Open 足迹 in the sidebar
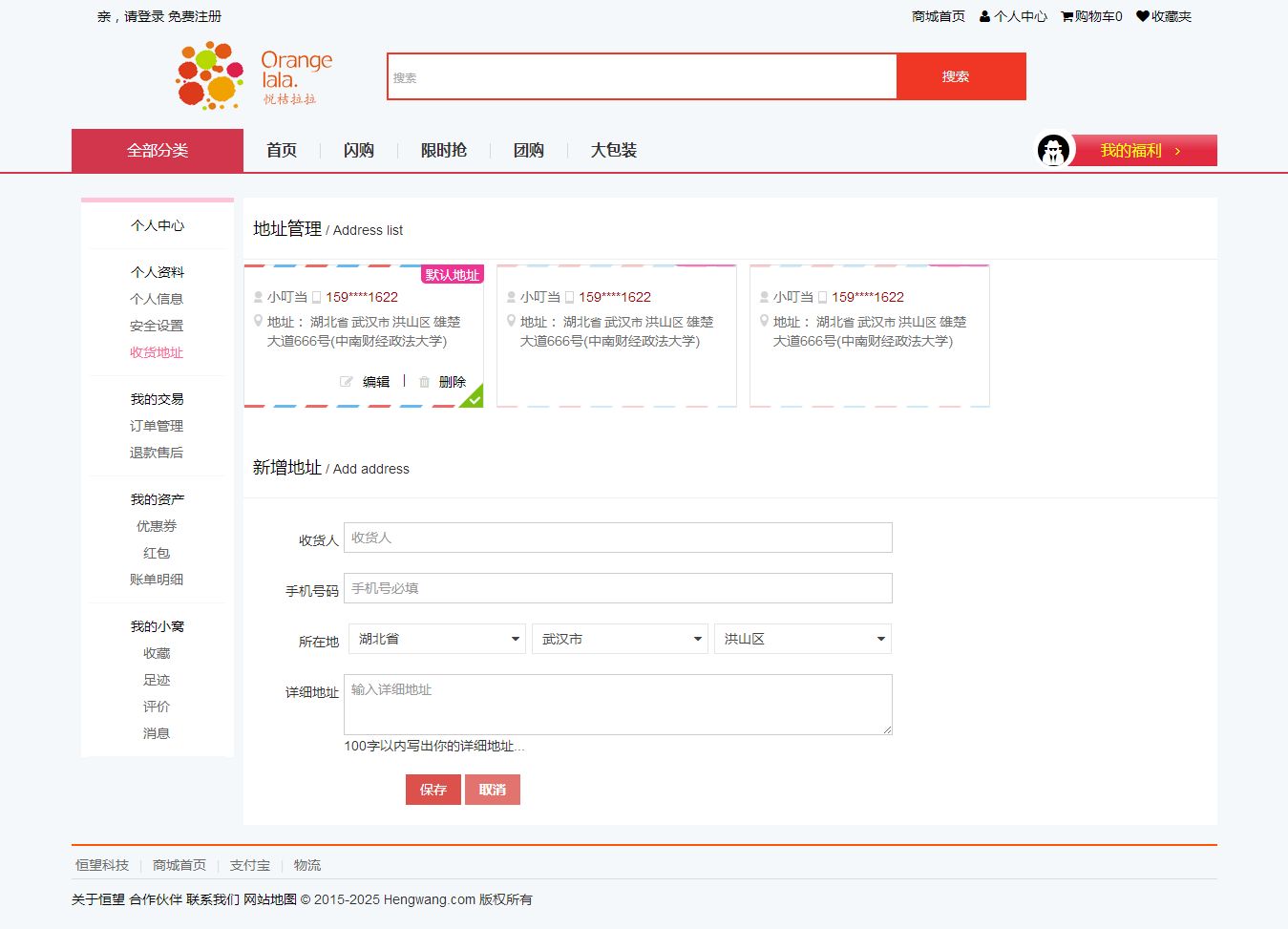The width and height of the screenshot is (1288, 929). pyautogui.click(x=157, y=680)
